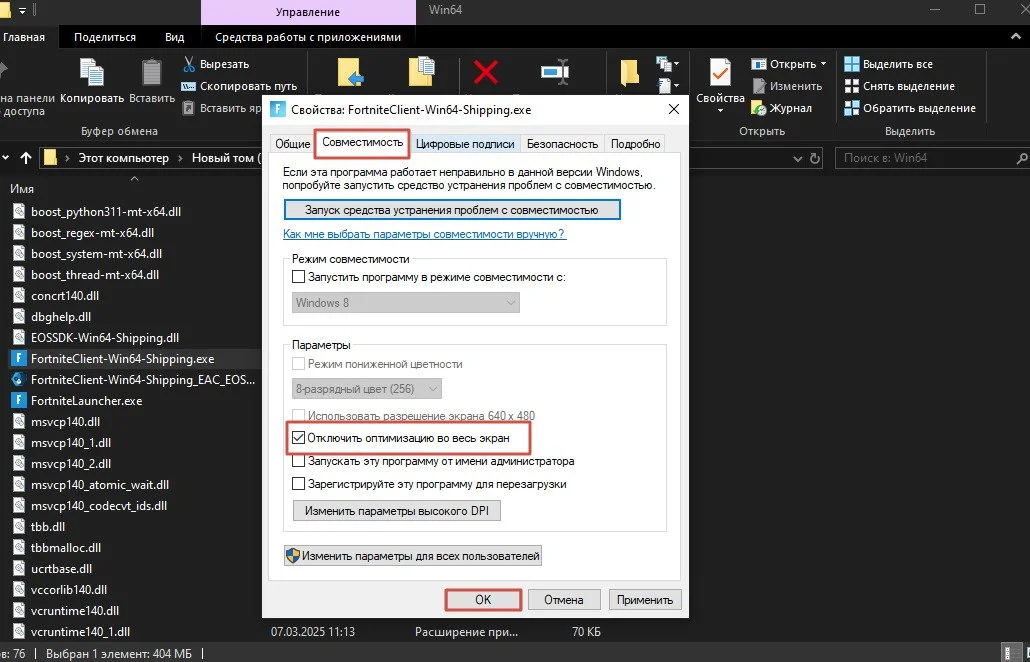This screenshot has height=662, width=1030.
Task: Select the Общие tab in the properties dialog
Action: pos(292,144)
